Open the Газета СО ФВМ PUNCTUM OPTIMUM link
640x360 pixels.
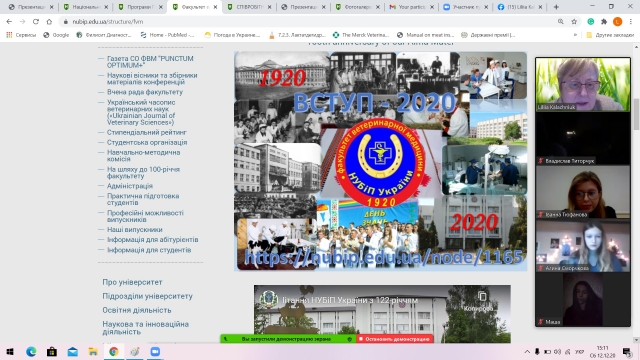tap(150, 62)
